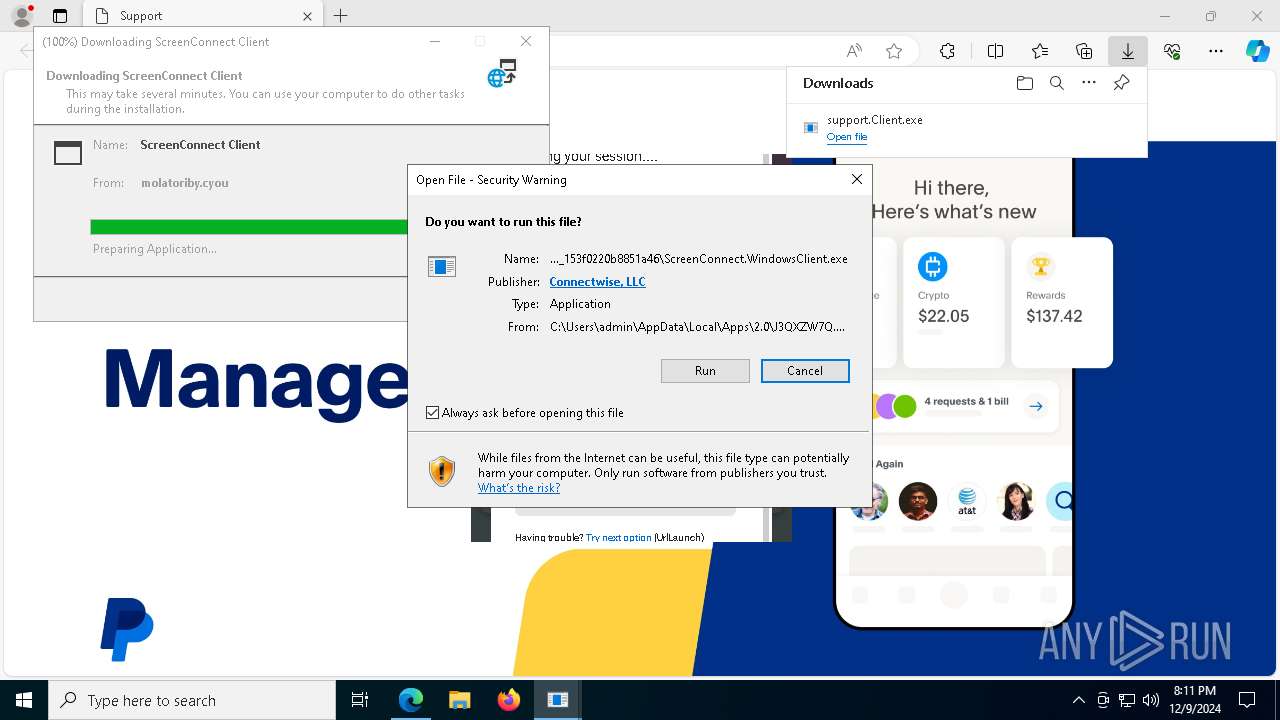Click the Edge profile avatar icon
Viewport: 1280px width, 720px height.
tap(22, 16)
